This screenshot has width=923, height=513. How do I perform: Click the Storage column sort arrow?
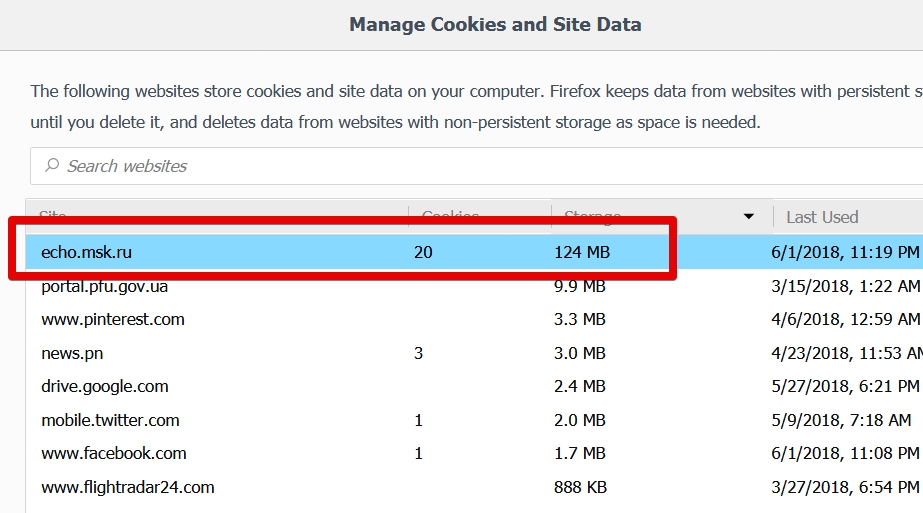pos(748,217)
